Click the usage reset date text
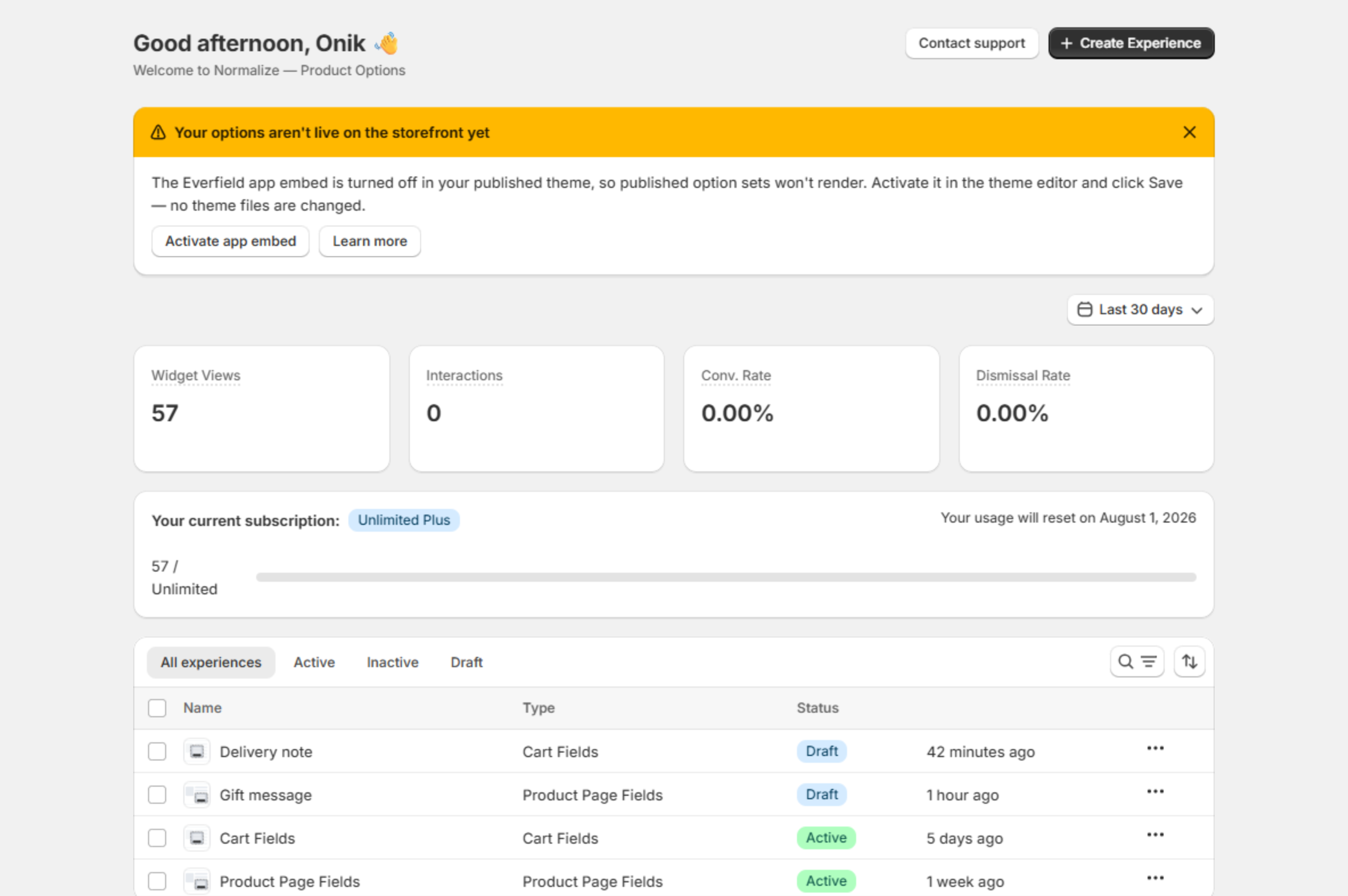The image size is (1348, 896). [x=1068, y=517]
